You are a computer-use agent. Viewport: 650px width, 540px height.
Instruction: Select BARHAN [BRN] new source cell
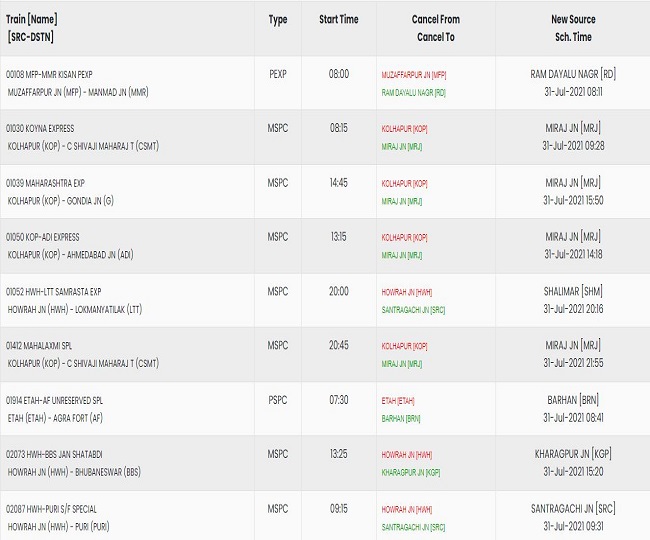point(573,400)
